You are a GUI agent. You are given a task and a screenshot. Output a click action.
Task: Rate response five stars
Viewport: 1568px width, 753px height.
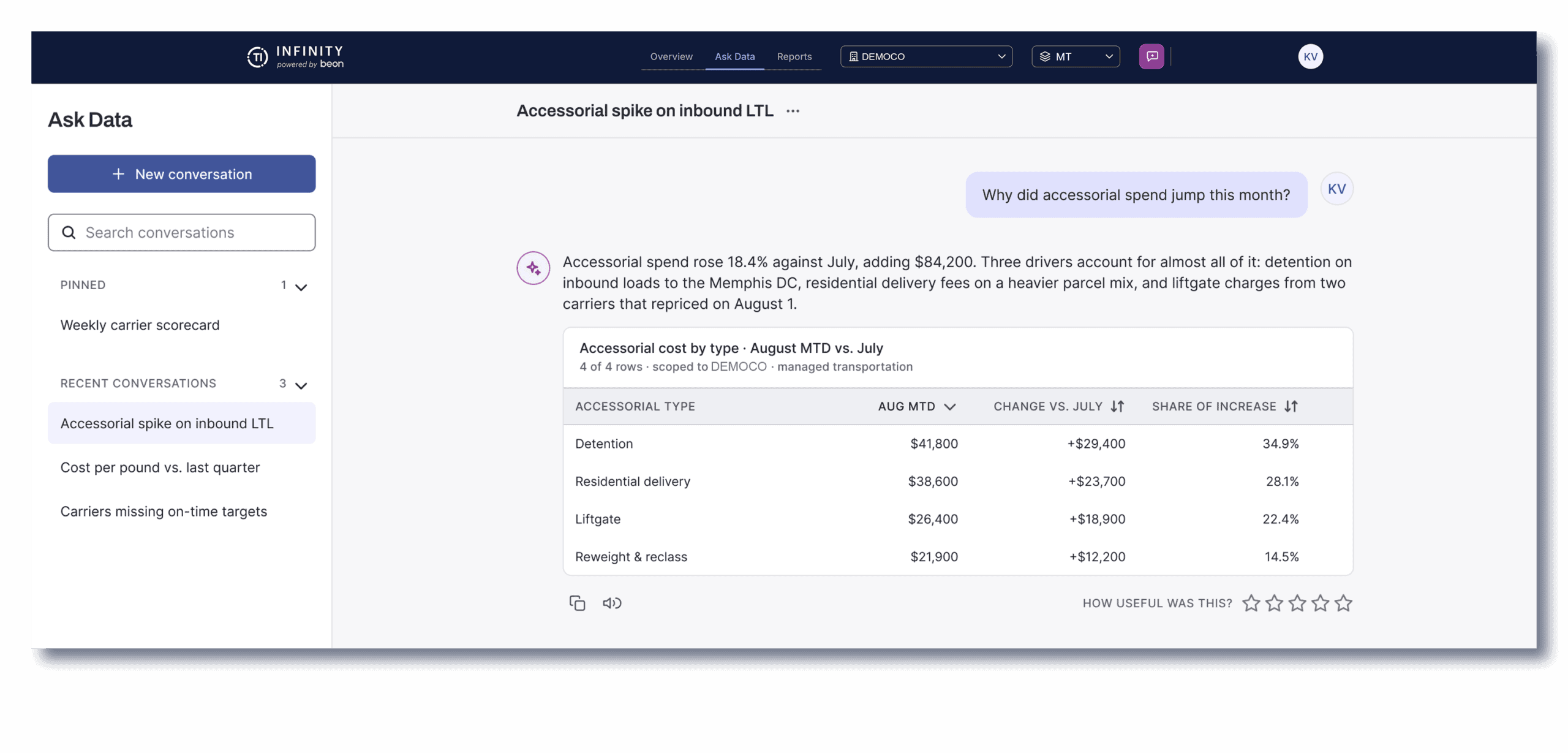(1343, 603)
